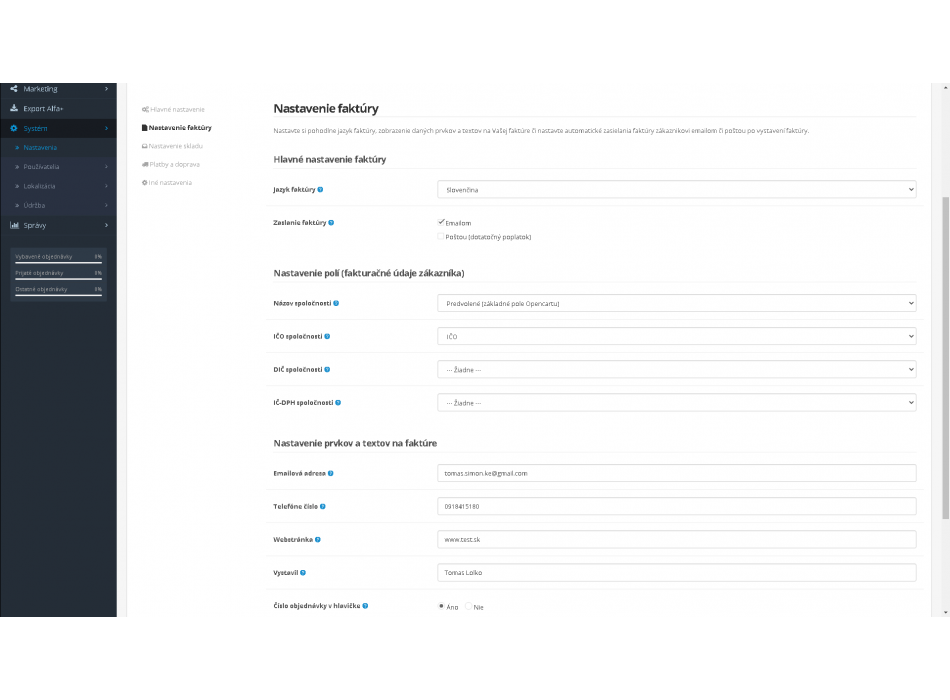Click help icon next to Vystavil
This screenshot has height=700, width=950.
coord(303,573)
